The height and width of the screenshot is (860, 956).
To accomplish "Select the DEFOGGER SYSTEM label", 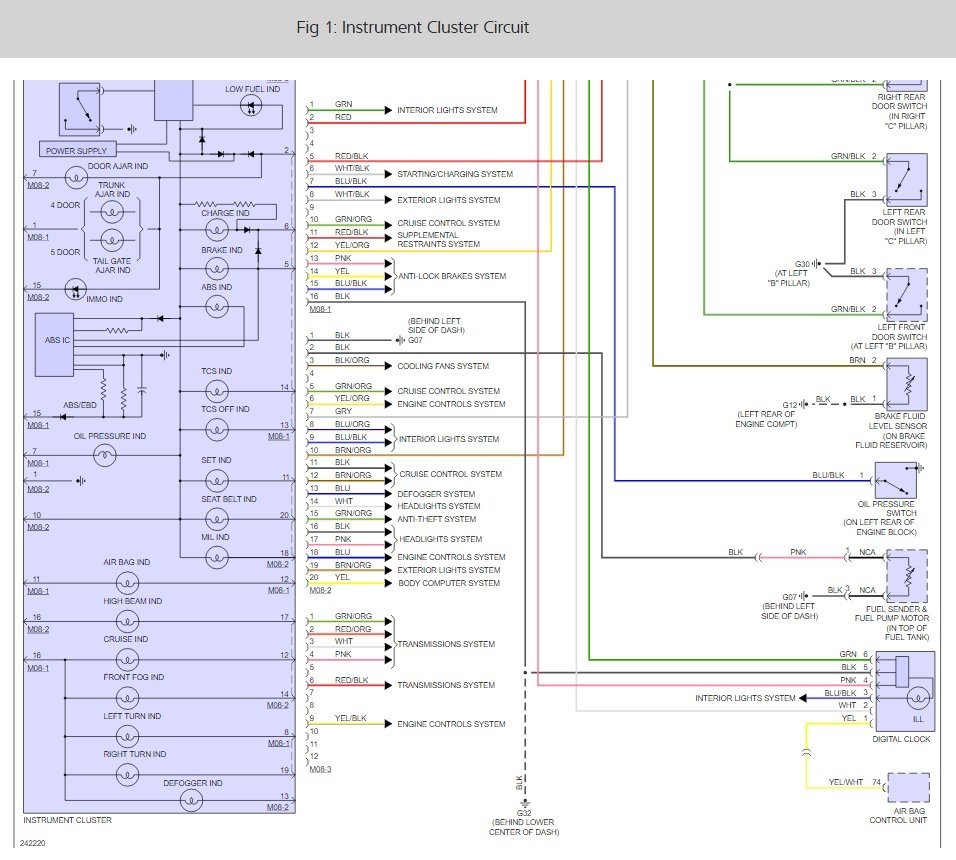I will click(436, 494).
